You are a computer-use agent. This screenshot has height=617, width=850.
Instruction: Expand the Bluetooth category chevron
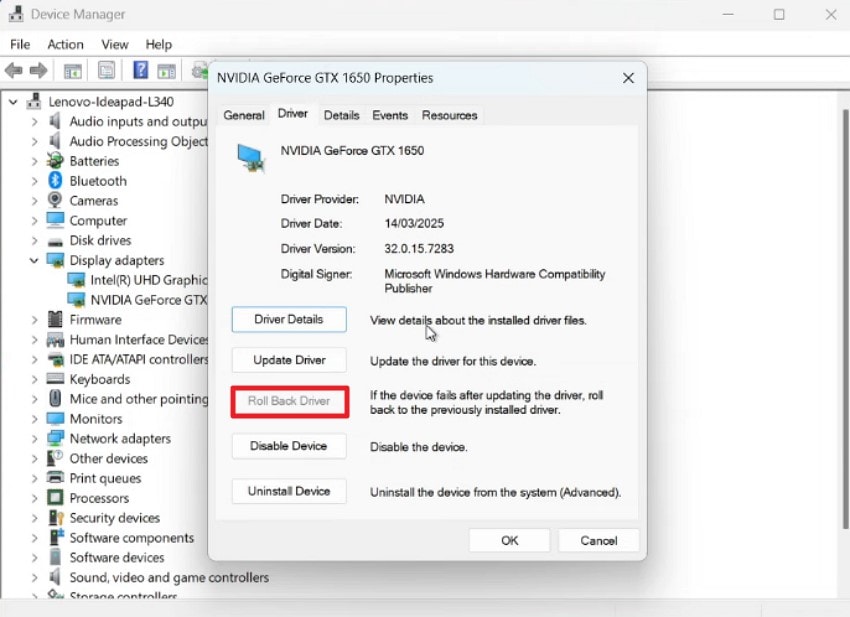click(35, 181)
